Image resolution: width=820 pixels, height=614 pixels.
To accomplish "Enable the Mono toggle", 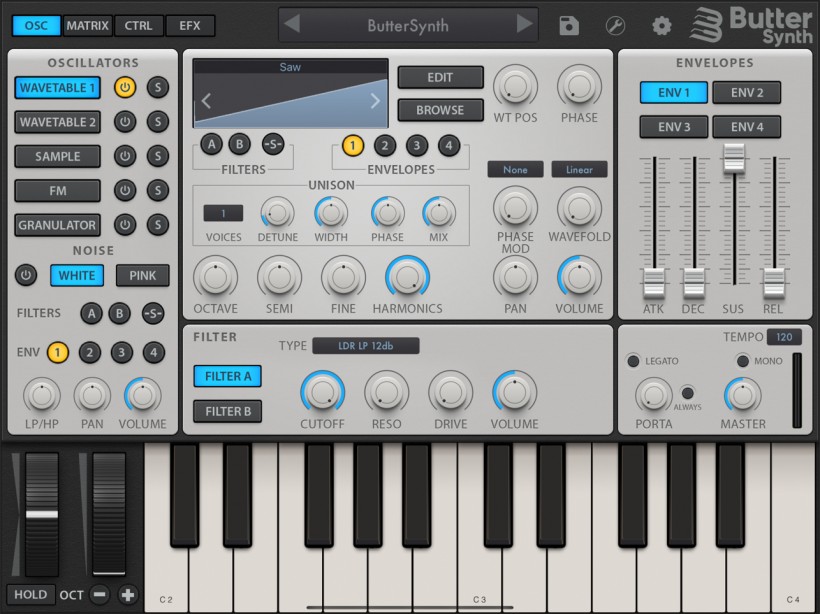I will 743,361.
